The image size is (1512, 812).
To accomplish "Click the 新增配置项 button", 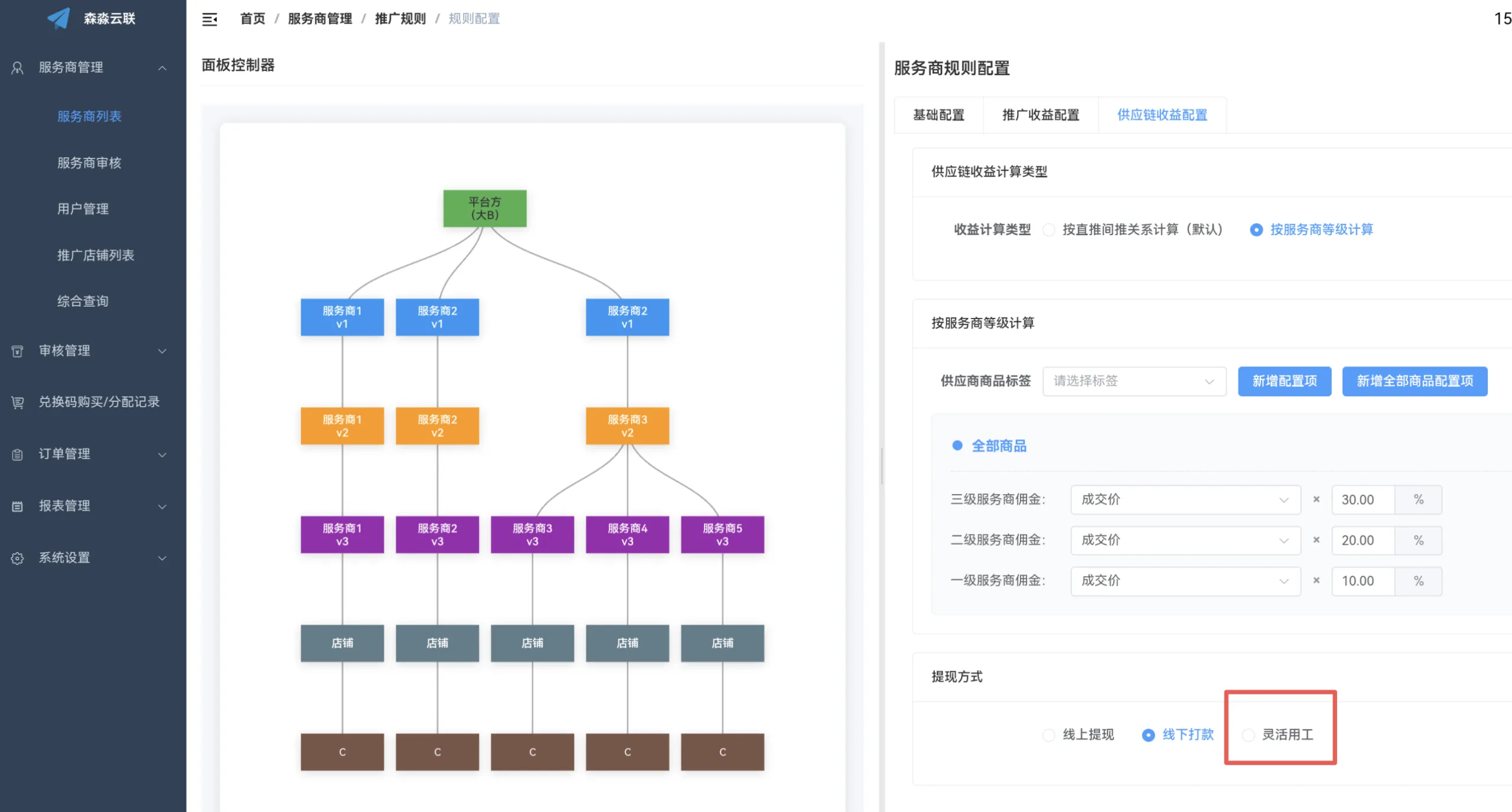I will pos(1285,381).
